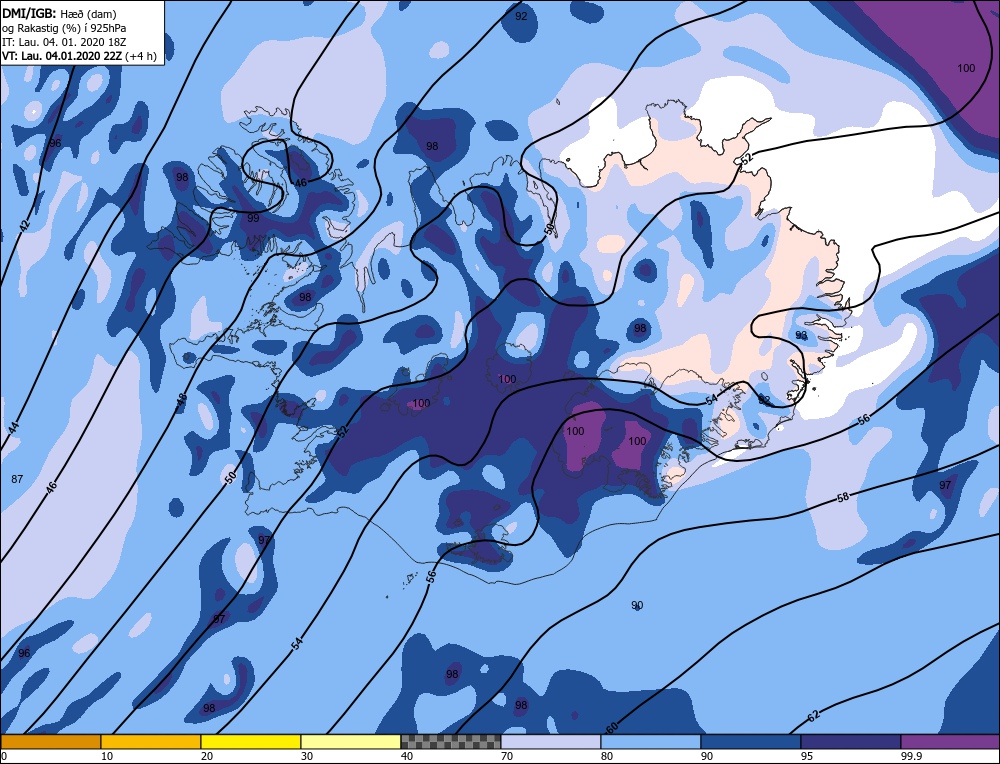
Task: Select the '20' legend tick label
Action: click(x=207, y=756)
